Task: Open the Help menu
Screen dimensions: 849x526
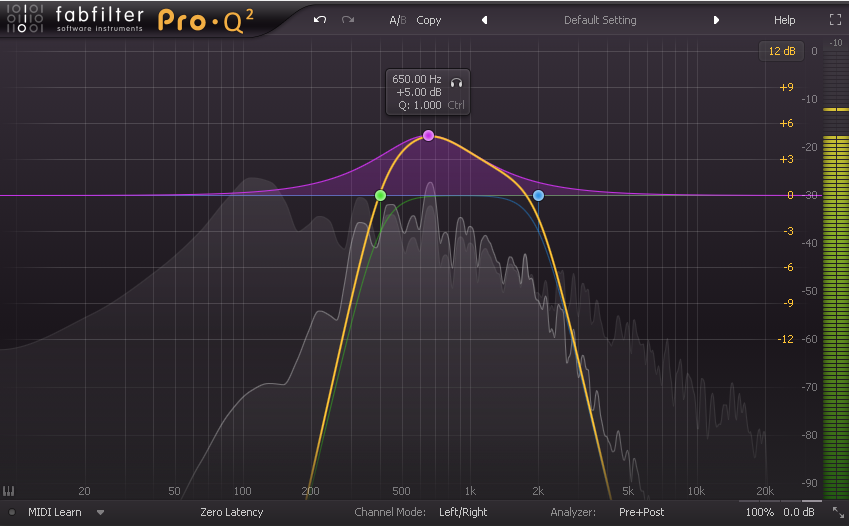Action: coord(784,20)
